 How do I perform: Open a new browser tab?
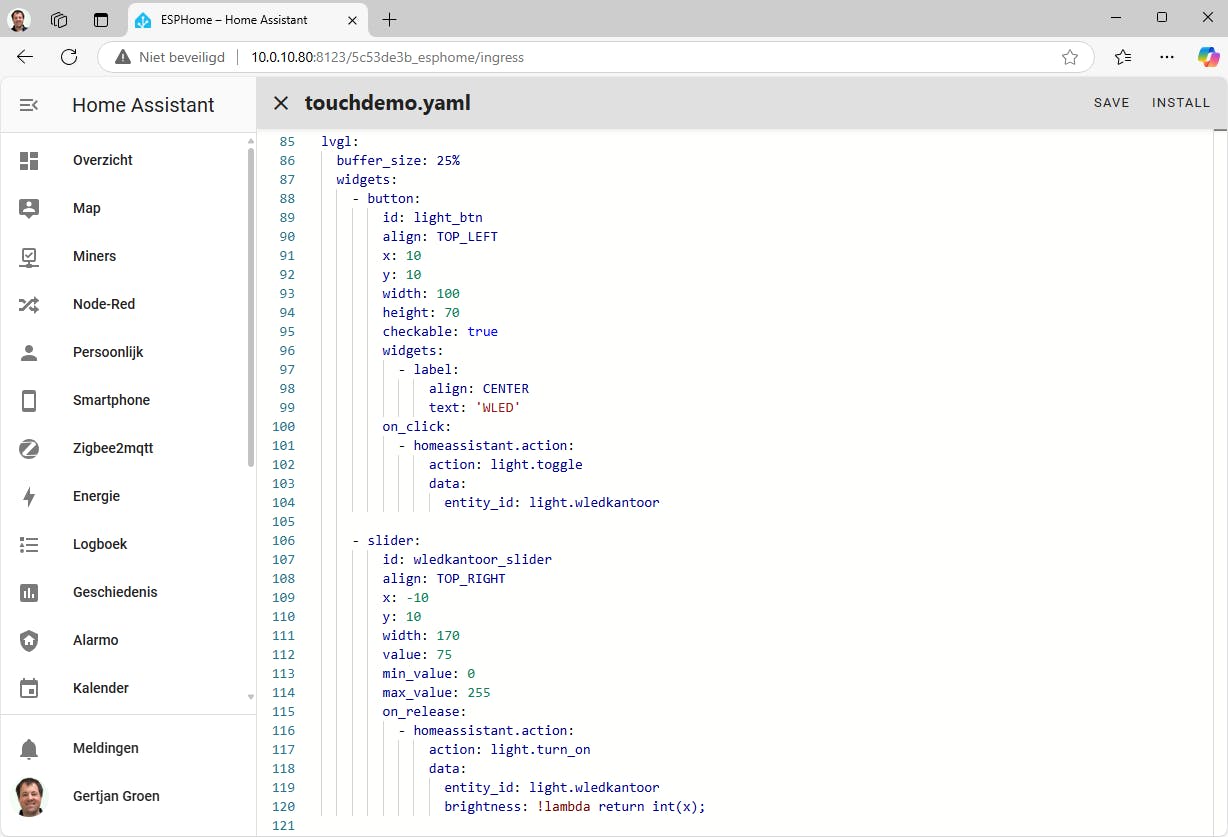point(390,20)
